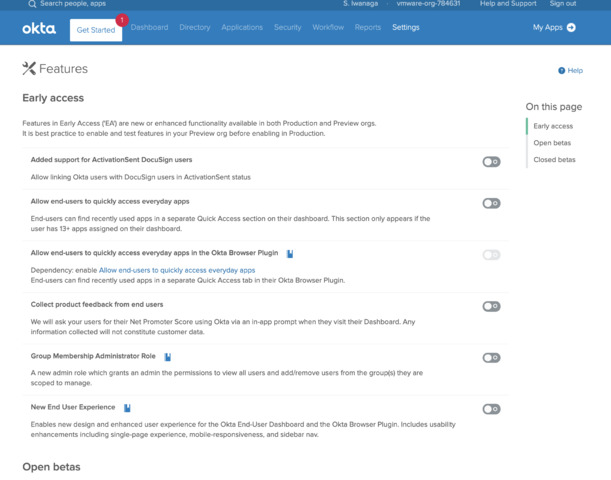Click the Okta logo
Screen dimensions: 611x480
[x=39, y=28]
